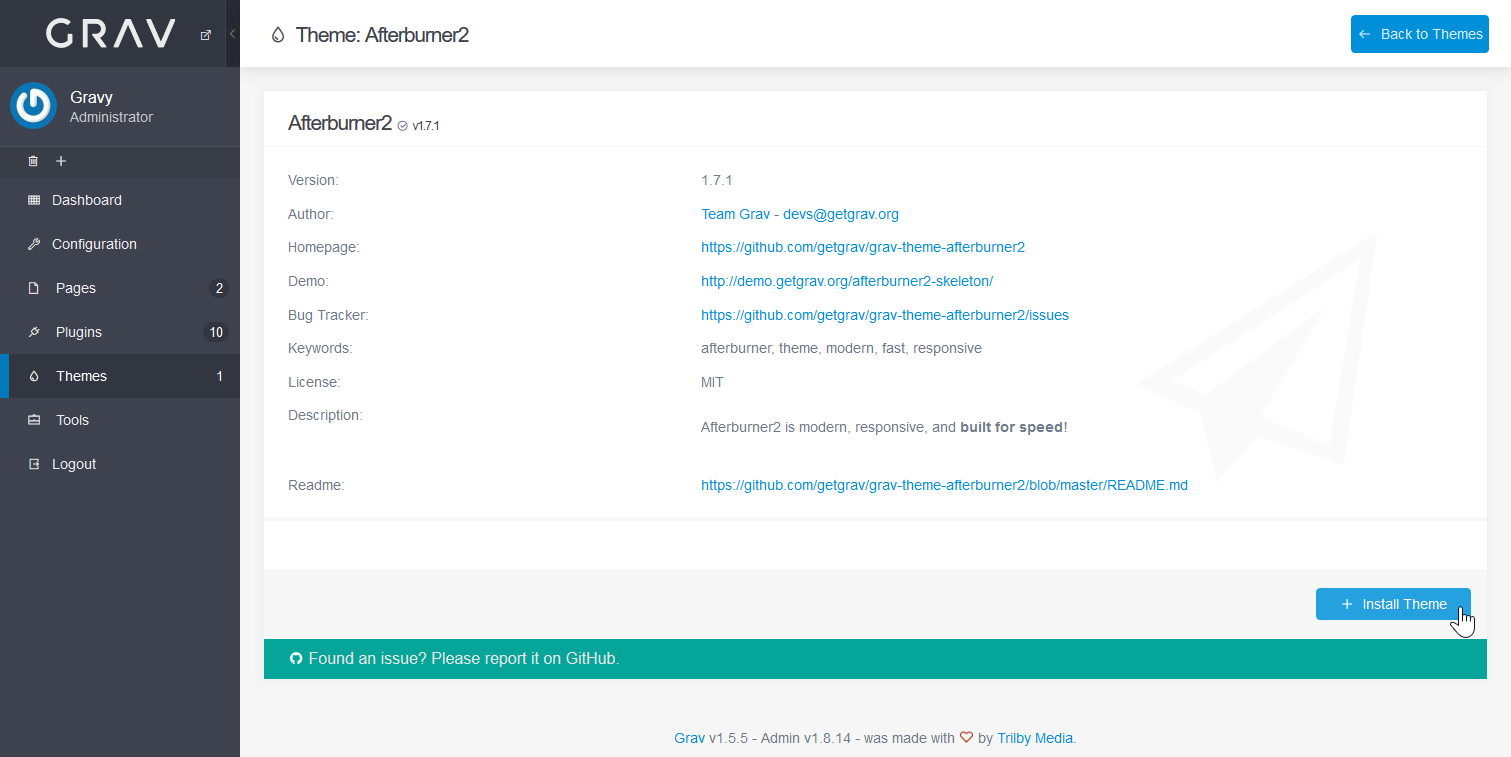Click the Tools briefcase icon
The image size is (1511, 757).
[x=34, y=420]
